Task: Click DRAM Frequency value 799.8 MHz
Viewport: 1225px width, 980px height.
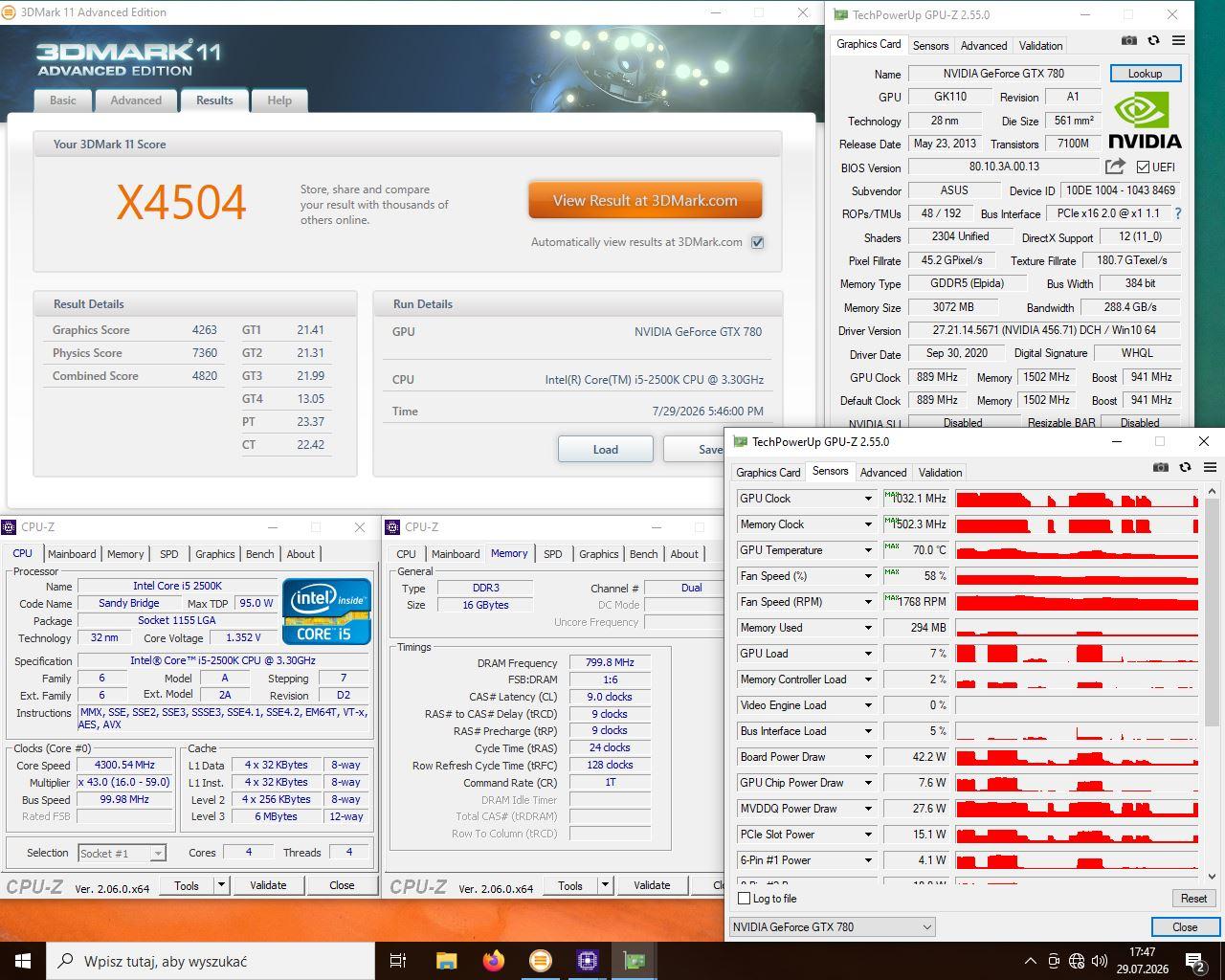Action: coord(610,663)
